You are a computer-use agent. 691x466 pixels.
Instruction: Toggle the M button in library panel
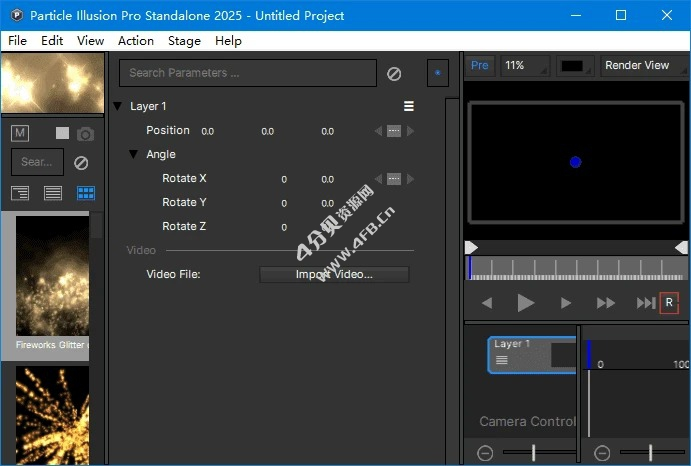tap(20, 133)
